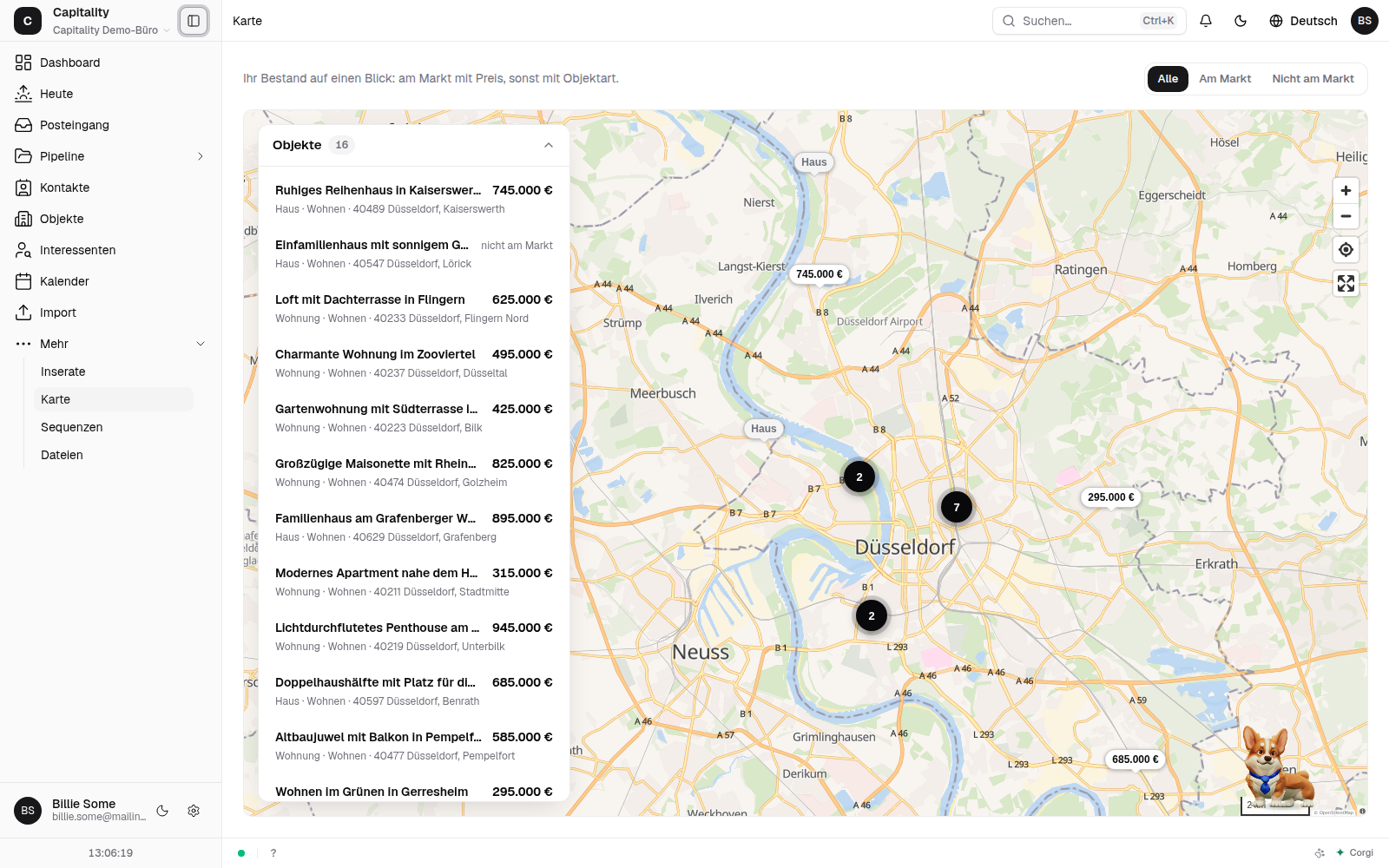Select the 295.000 € map marker
This screenshot has width=1389, height=868.
point(1111,497)
